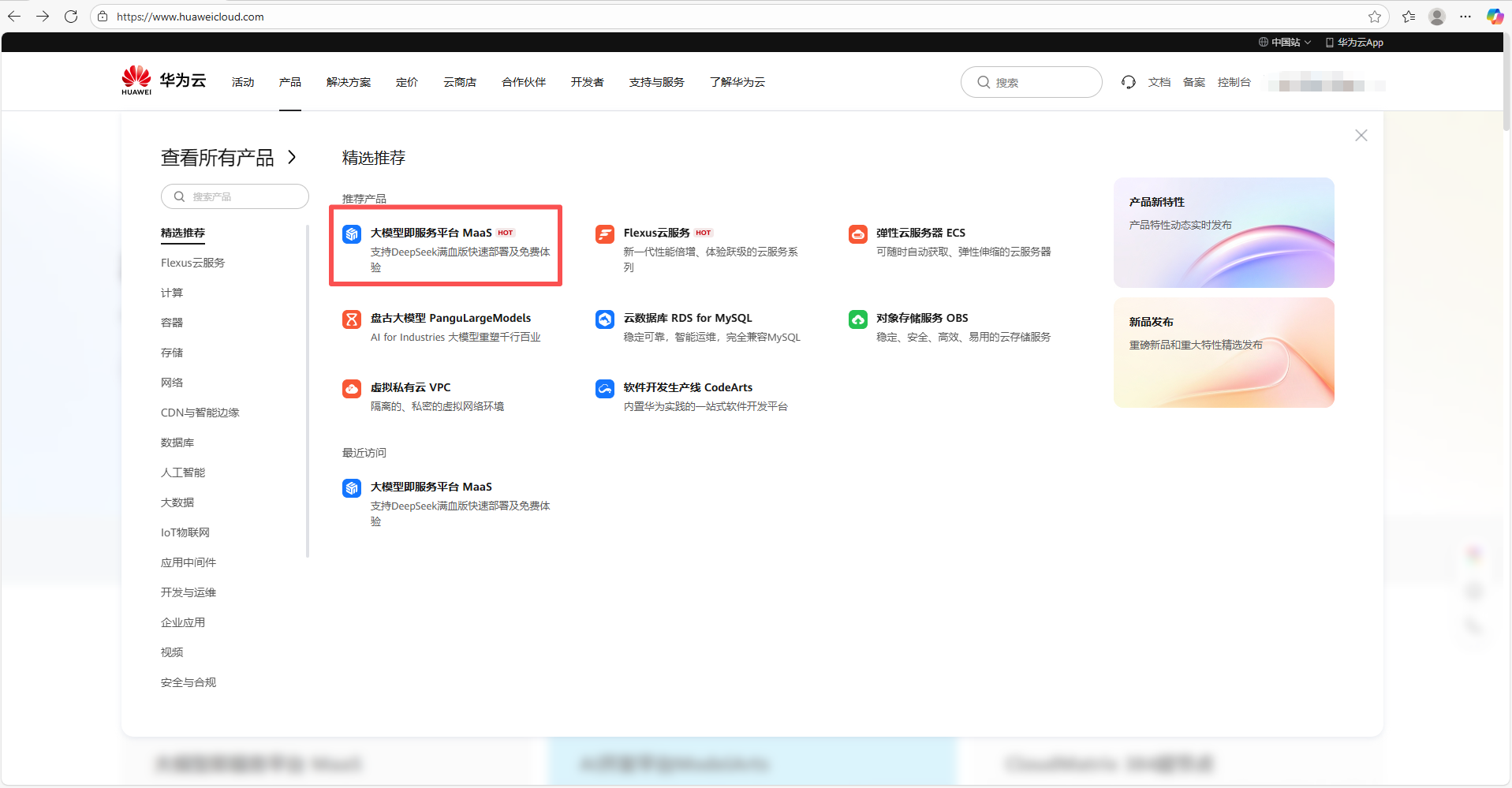Select the 安全与合规 category

pyautogui.click(x=189, y=682)
